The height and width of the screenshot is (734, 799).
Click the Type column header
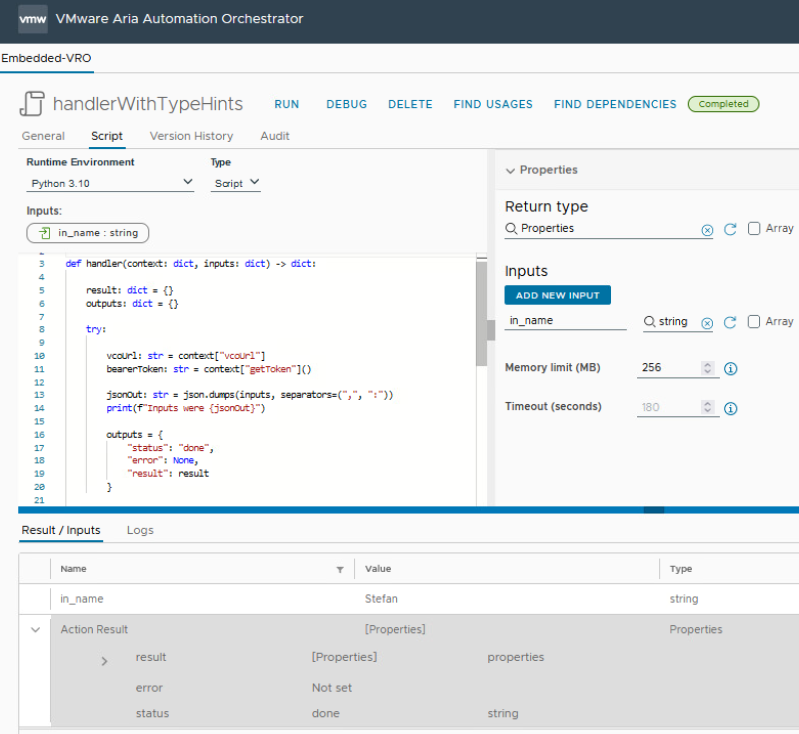[681, 569]
